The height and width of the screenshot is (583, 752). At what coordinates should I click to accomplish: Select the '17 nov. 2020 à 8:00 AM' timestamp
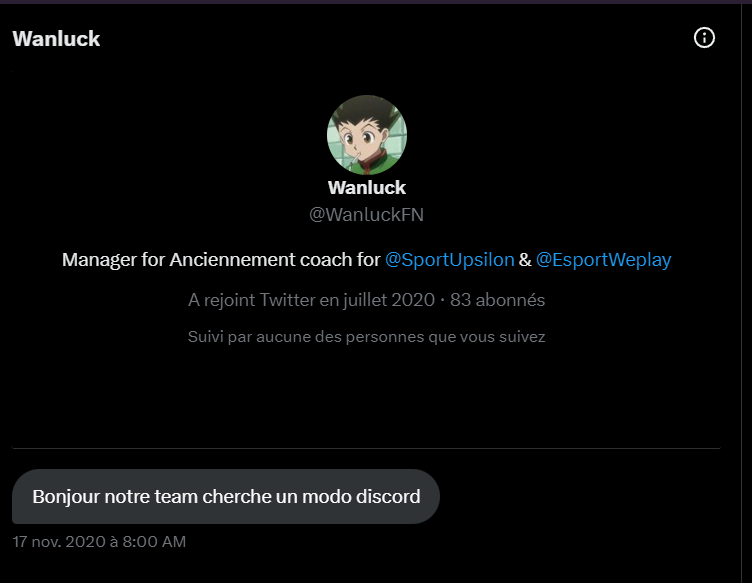pyautogui.click(x=99, y=541)
